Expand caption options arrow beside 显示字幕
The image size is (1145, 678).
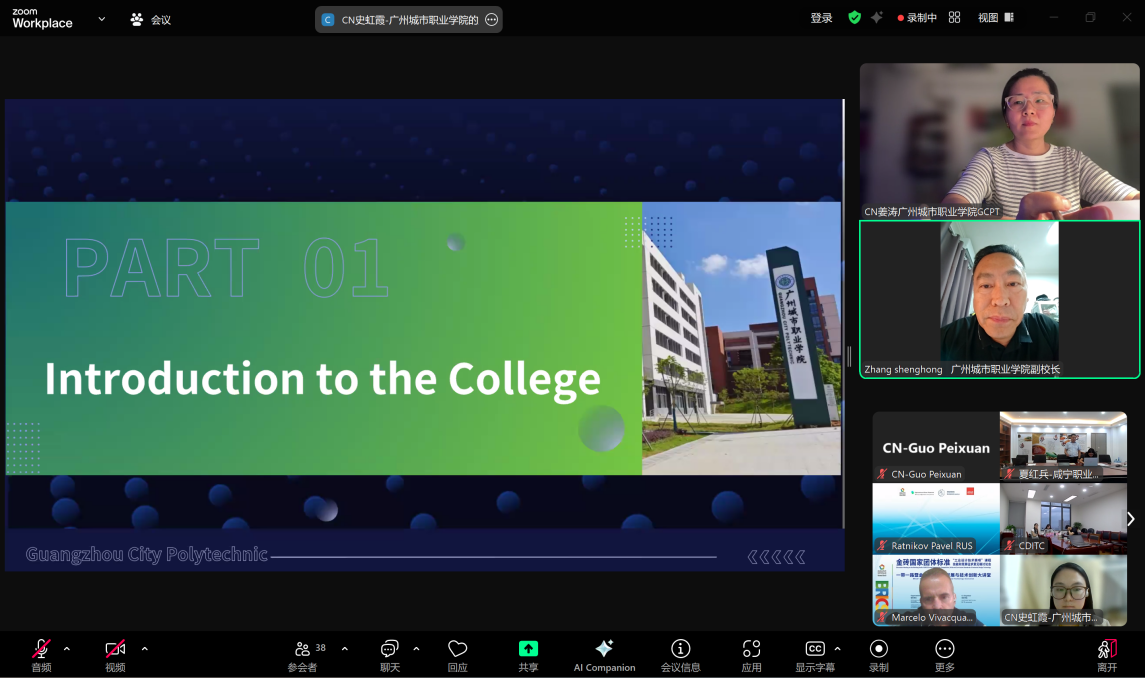point(838,649)
